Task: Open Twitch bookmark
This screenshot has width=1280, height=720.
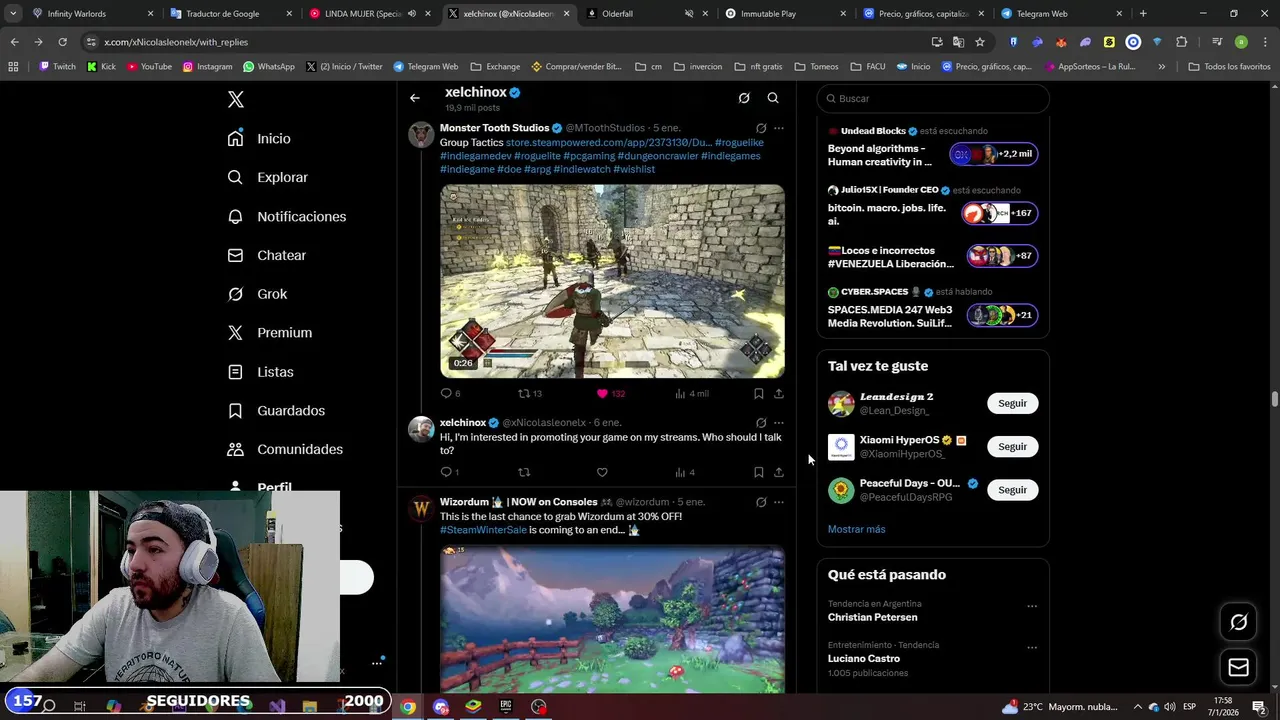Action: coord(57,67)
